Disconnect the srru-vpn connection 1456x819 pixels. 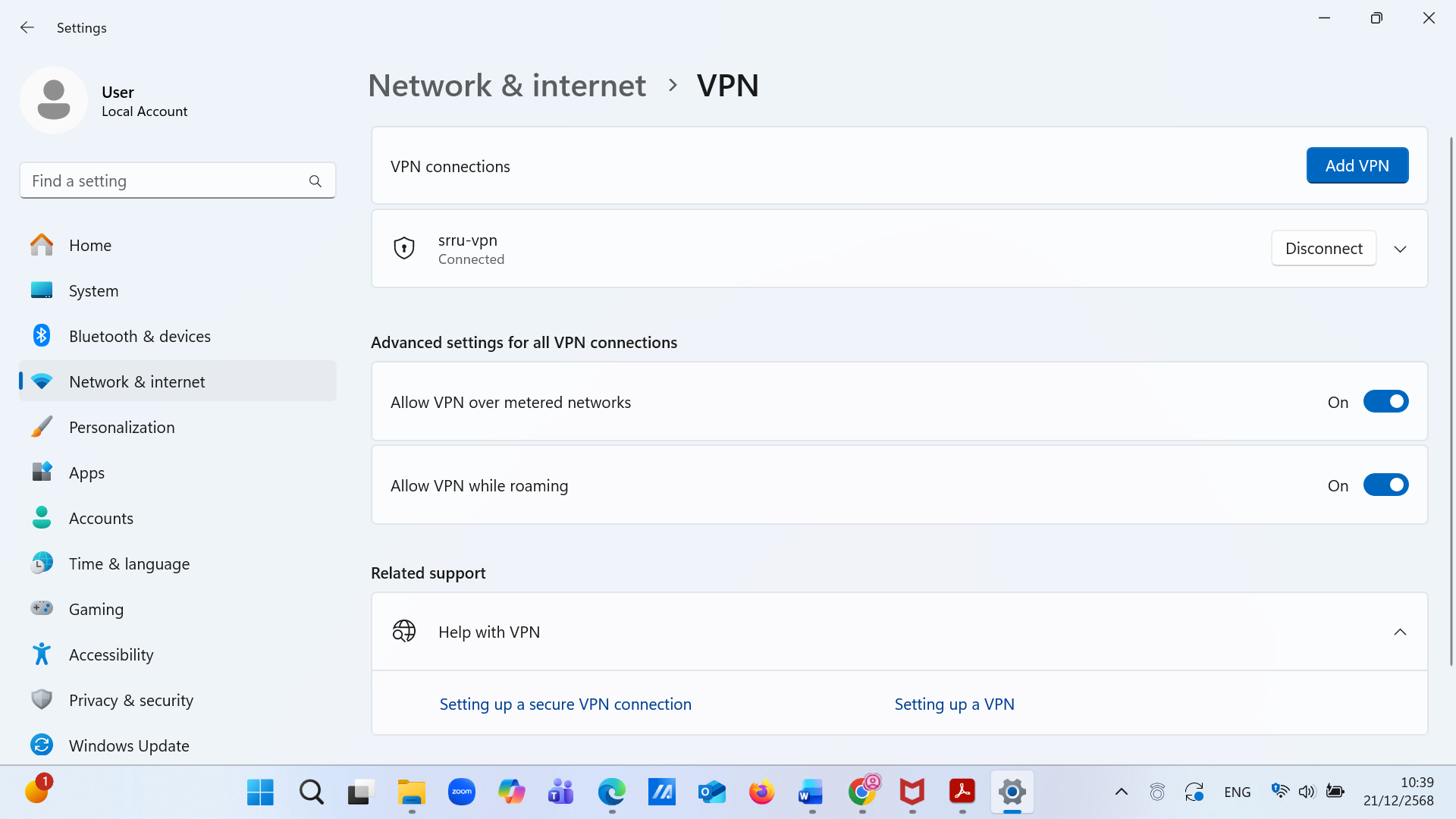[x=1323, y=249]
